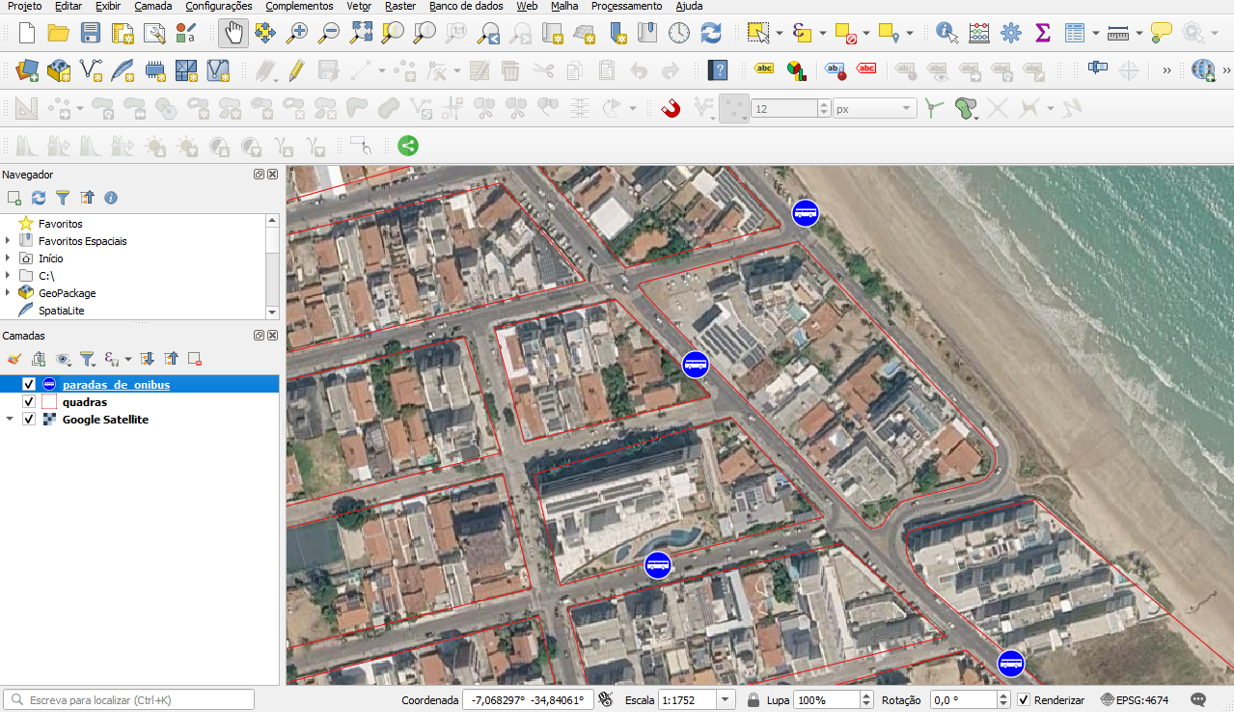Disable the Renderizar checkbox in status bar
The width and height of the screenshot is (1234, 712).
pos(1023,700)
